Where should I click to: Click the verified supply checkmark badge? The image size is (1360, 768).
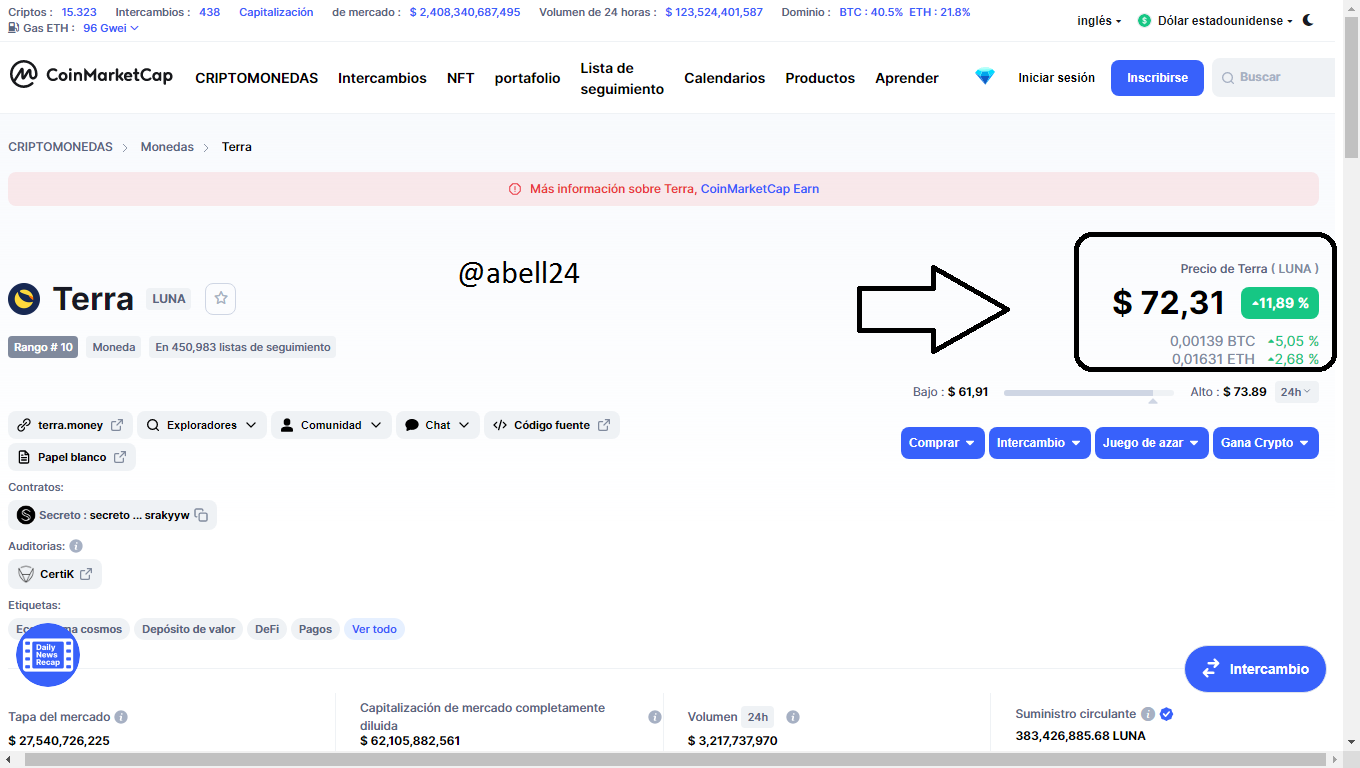click(x=1166, y=714)
